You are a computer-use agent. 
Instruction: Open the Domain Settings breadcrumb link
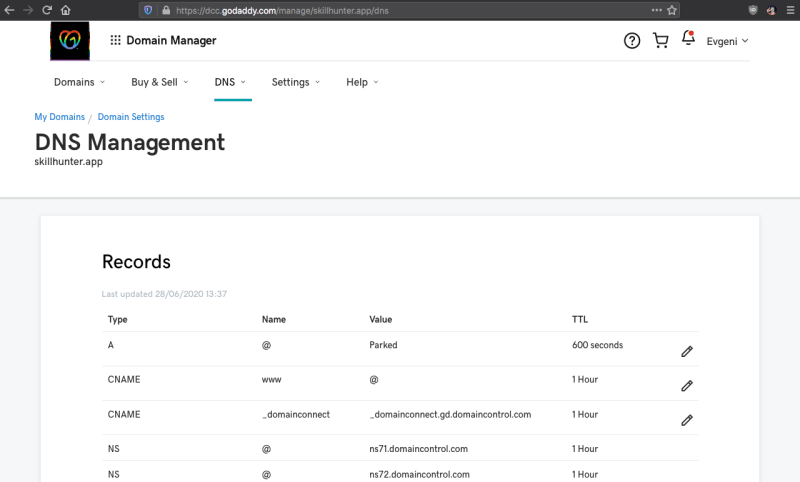(x=131, y=117)
